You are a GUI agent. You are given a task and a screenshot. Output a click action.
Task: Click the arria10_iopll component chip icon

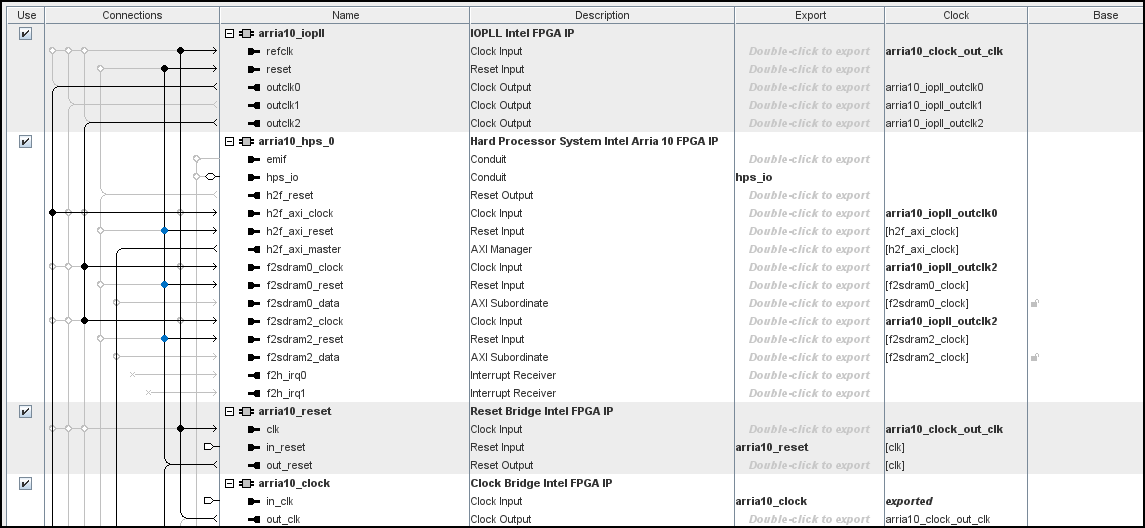(x=246, y=34)
